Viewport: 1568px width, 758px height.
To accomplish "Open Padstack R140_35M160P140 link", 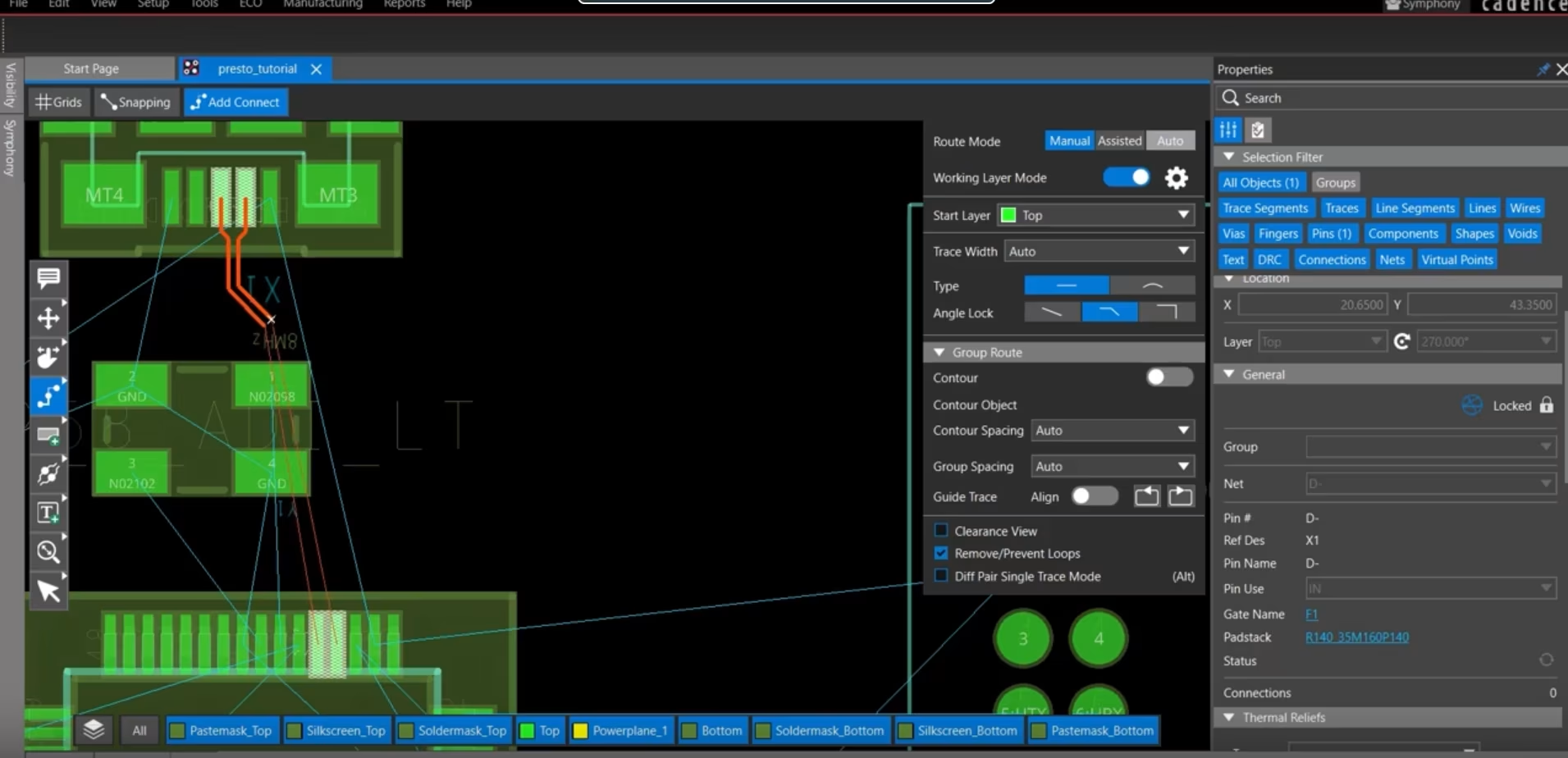I will point(1357,637).
